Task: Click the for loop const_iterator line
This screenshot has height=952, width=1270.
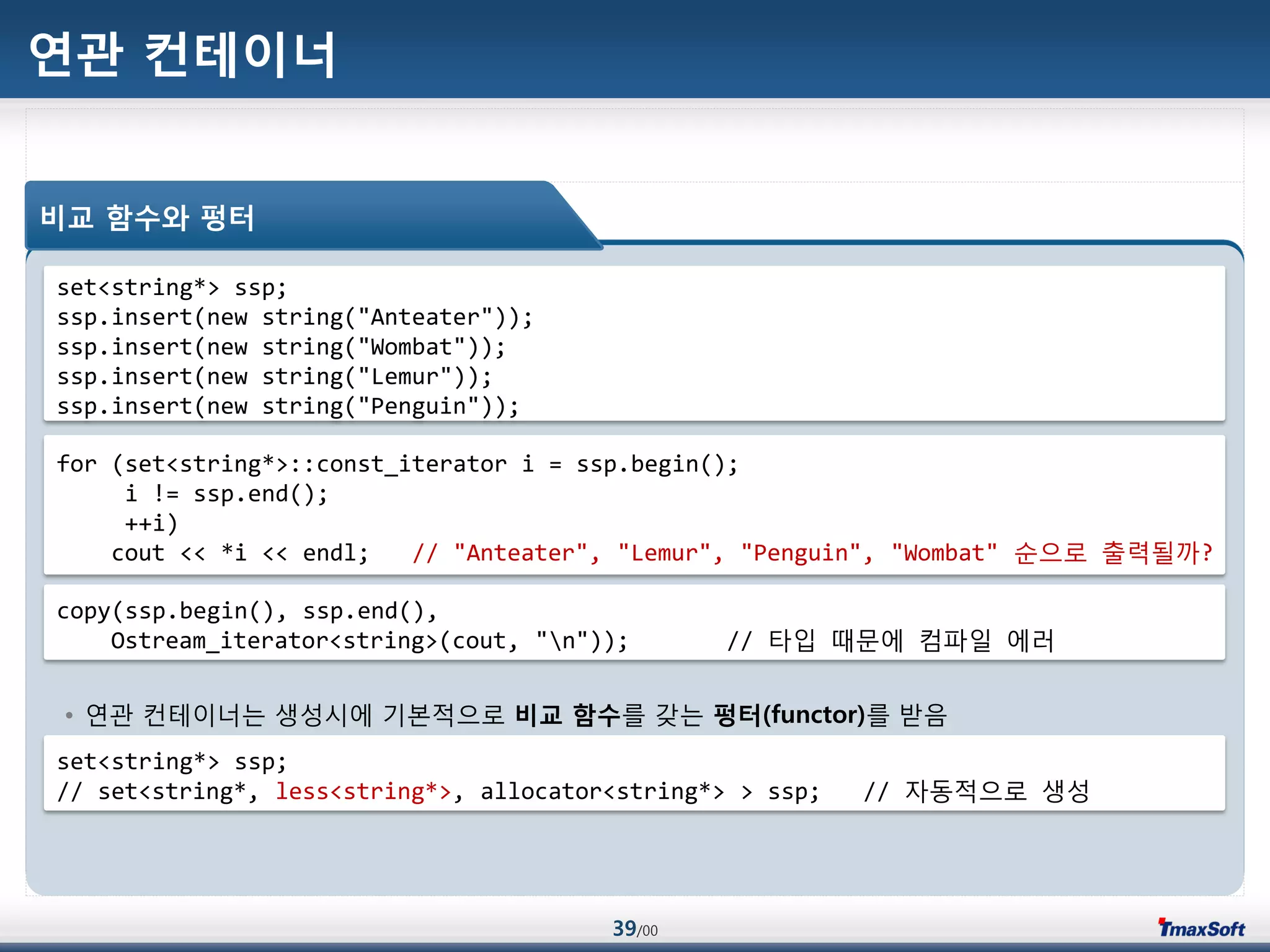Action: [397, 464]
